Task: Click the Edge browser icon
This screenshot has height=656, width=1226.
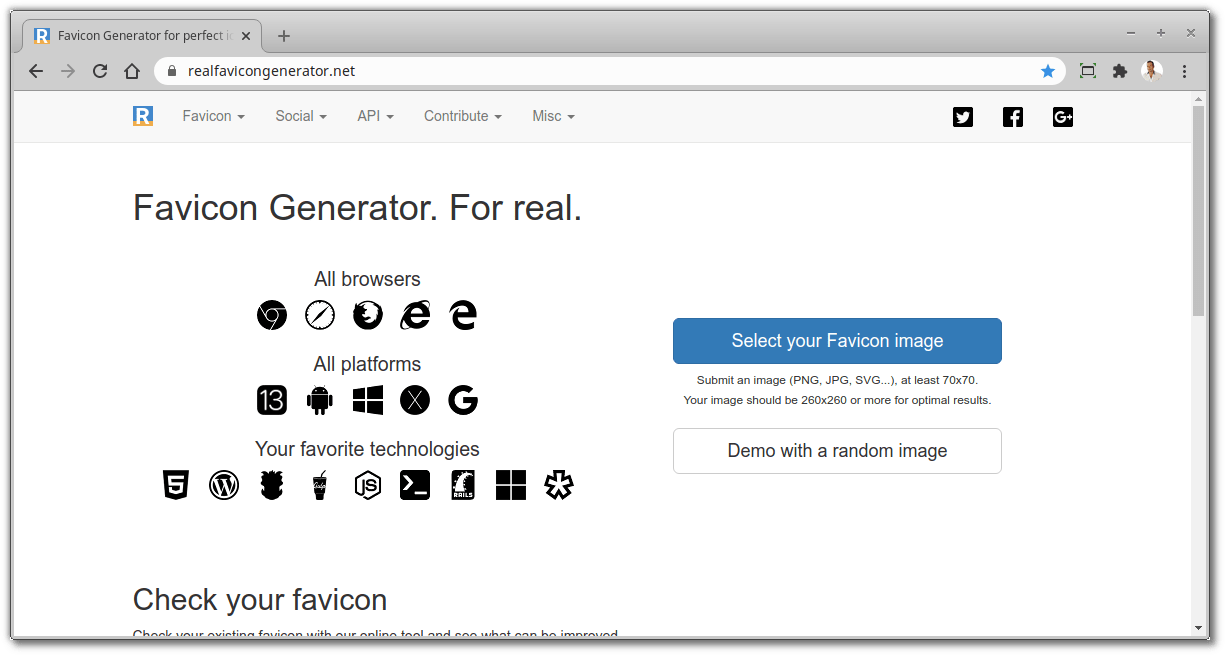Action: (463, 315)
